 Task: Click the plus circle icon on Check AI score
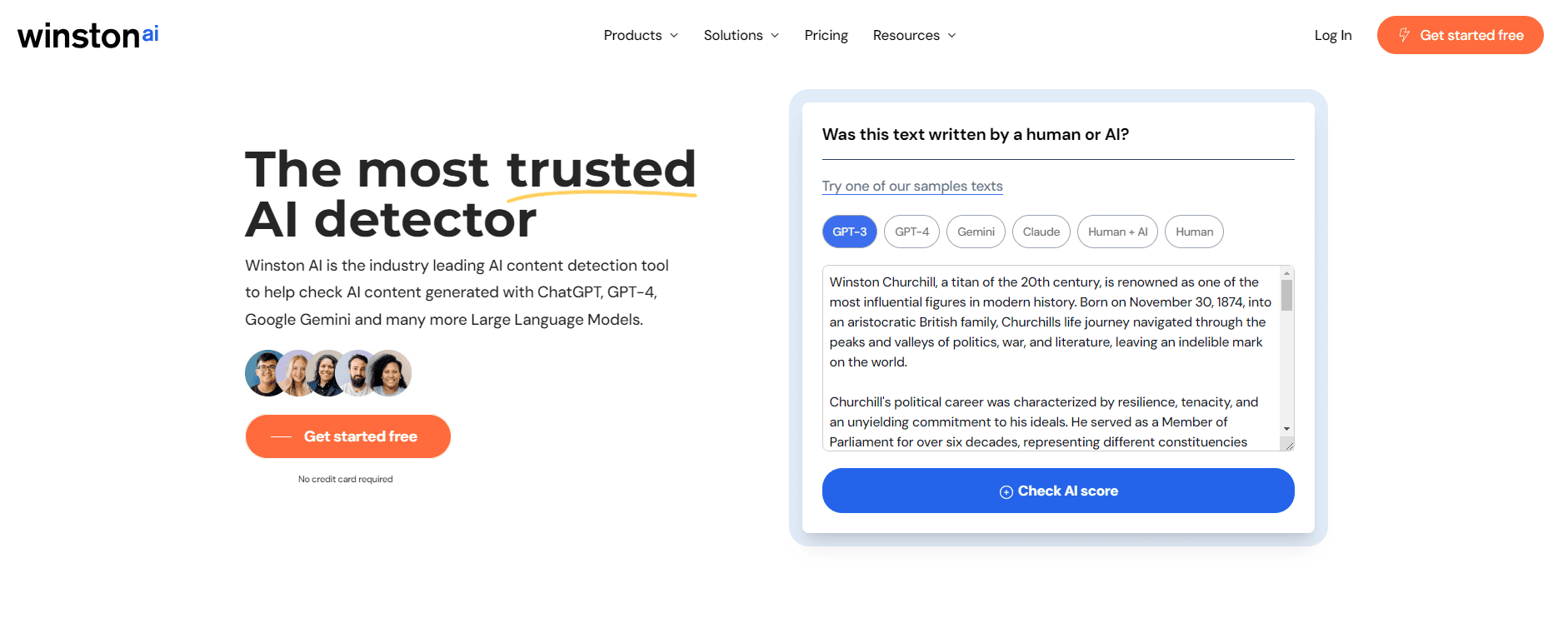[1006, 492]
